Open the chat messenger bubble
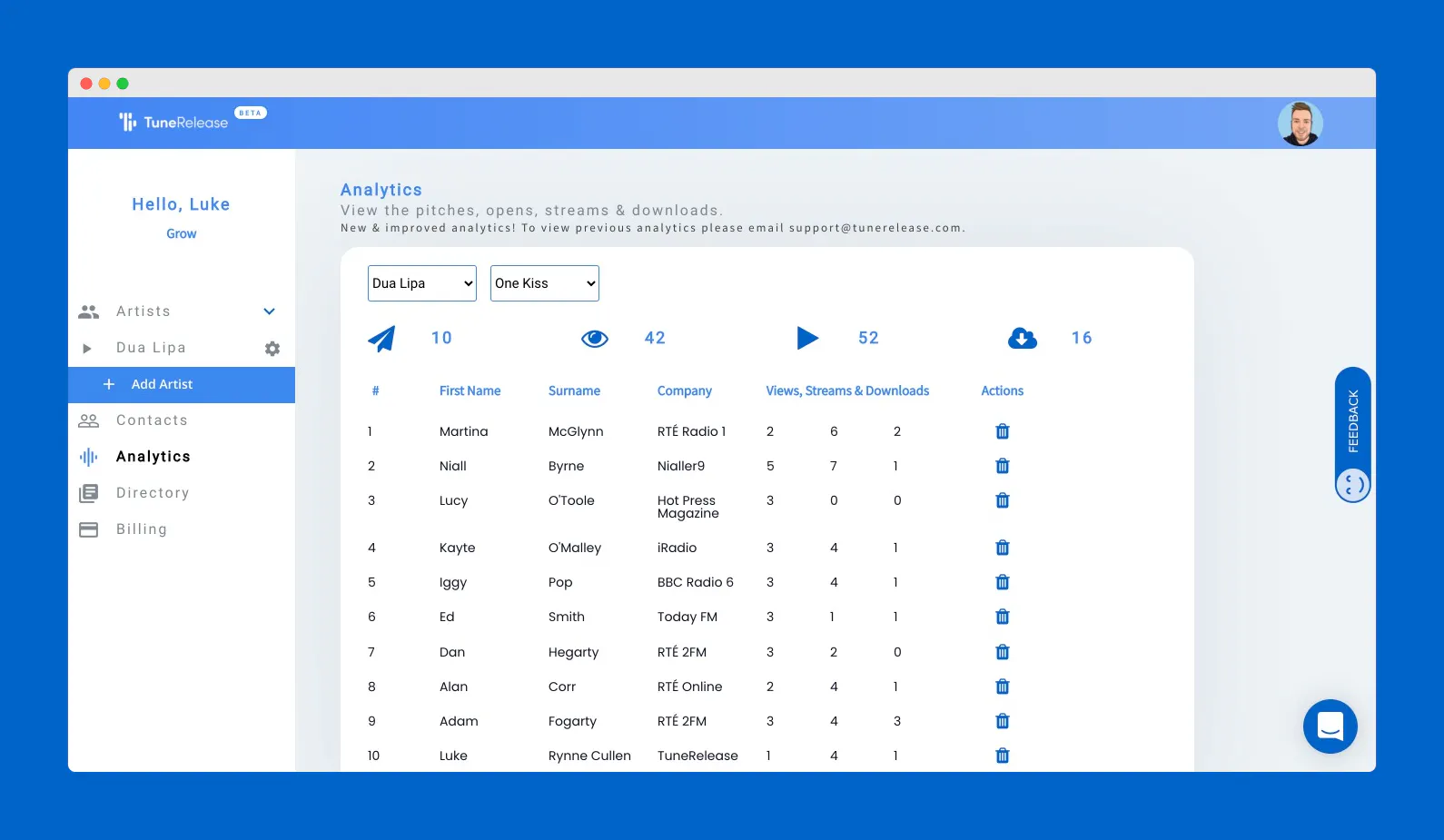 1330,726
